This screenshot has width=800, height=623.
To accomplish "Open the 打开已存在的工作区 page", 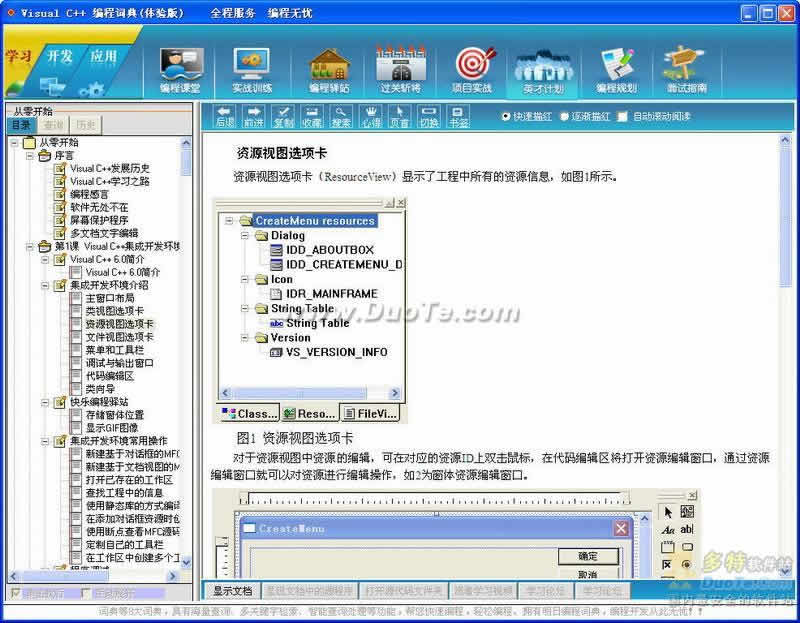I will pos(129,480).
